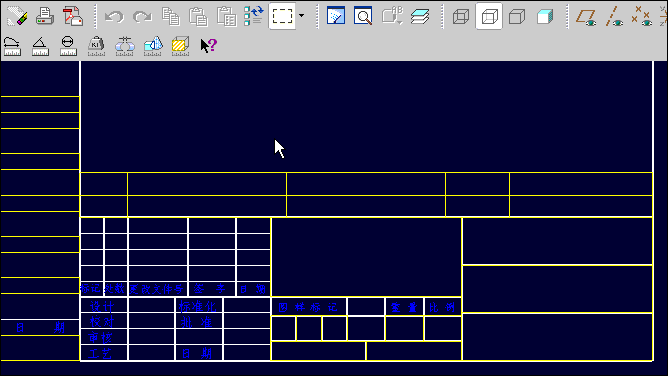Viewport: 668px width, 376px height.
Task: Click the Repaint screen button
Action: [x=336, y=16]
